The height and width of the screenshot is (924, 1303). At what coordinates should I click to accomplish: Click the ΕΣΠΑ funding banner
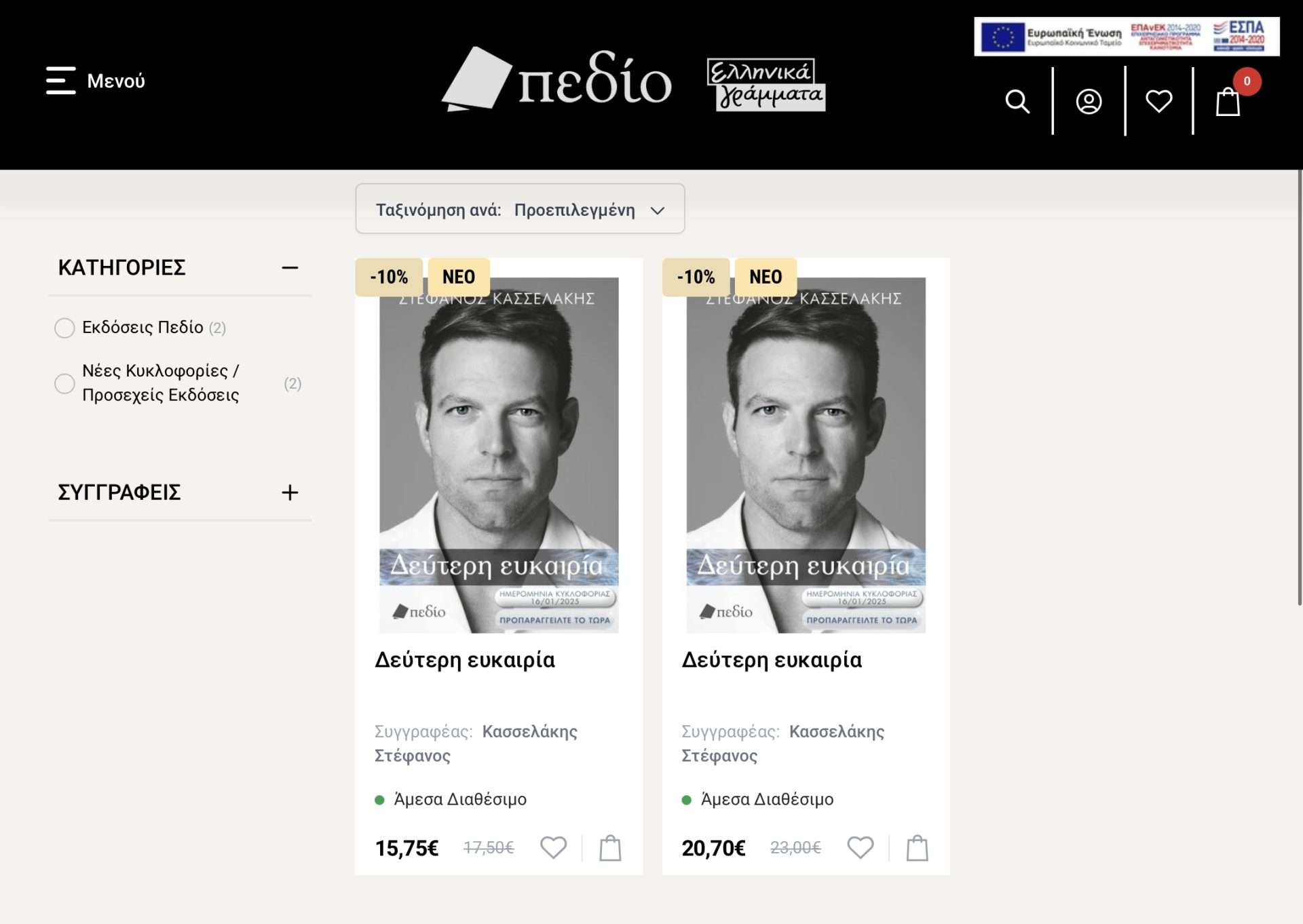coord(1127,37)
